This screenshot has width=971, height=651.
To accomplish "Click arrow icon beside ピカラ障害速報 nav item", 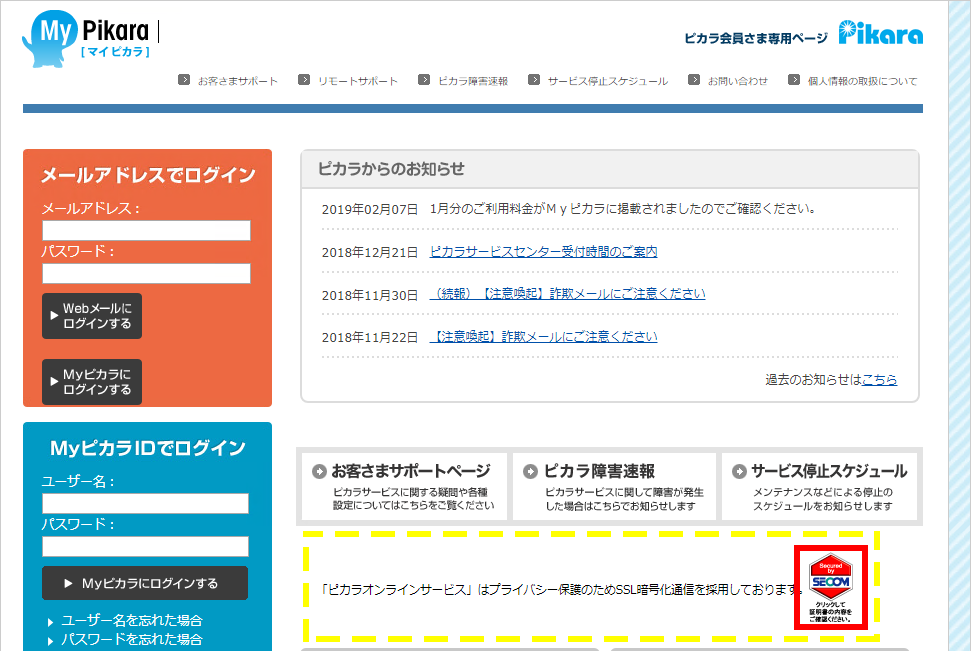I will tap(424, 79).
